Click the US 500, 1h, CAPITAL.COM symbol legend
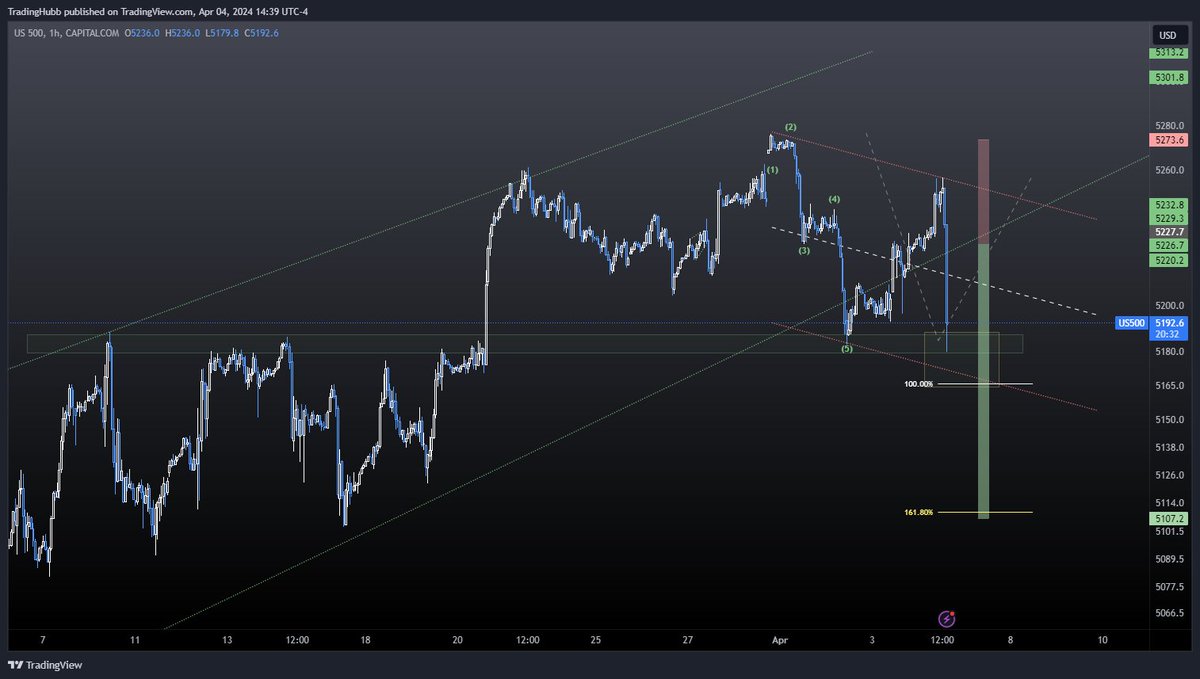 click(65, 33)
